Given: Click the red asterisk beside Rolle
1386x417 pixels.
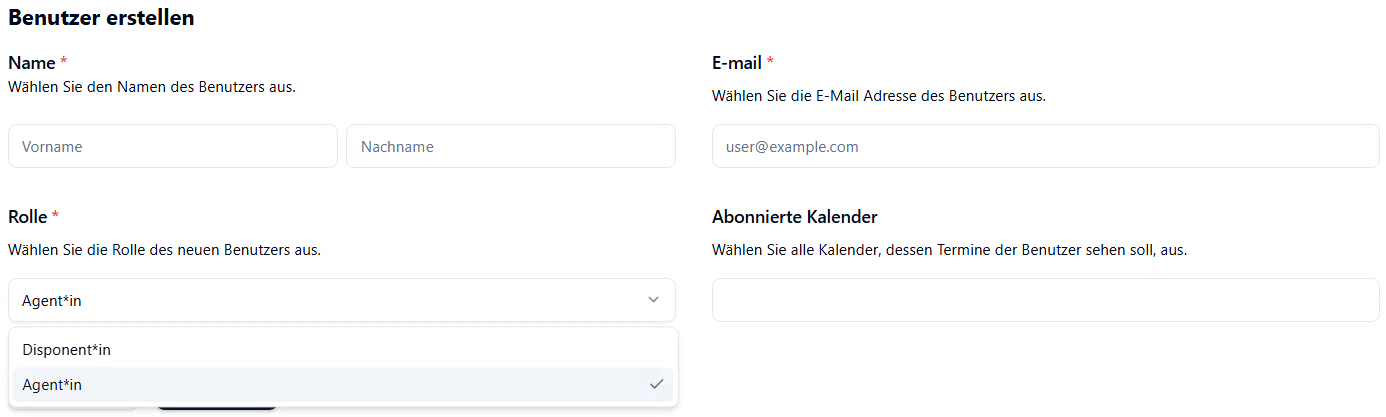Looking at the screenshot, I should click(56, 216).
